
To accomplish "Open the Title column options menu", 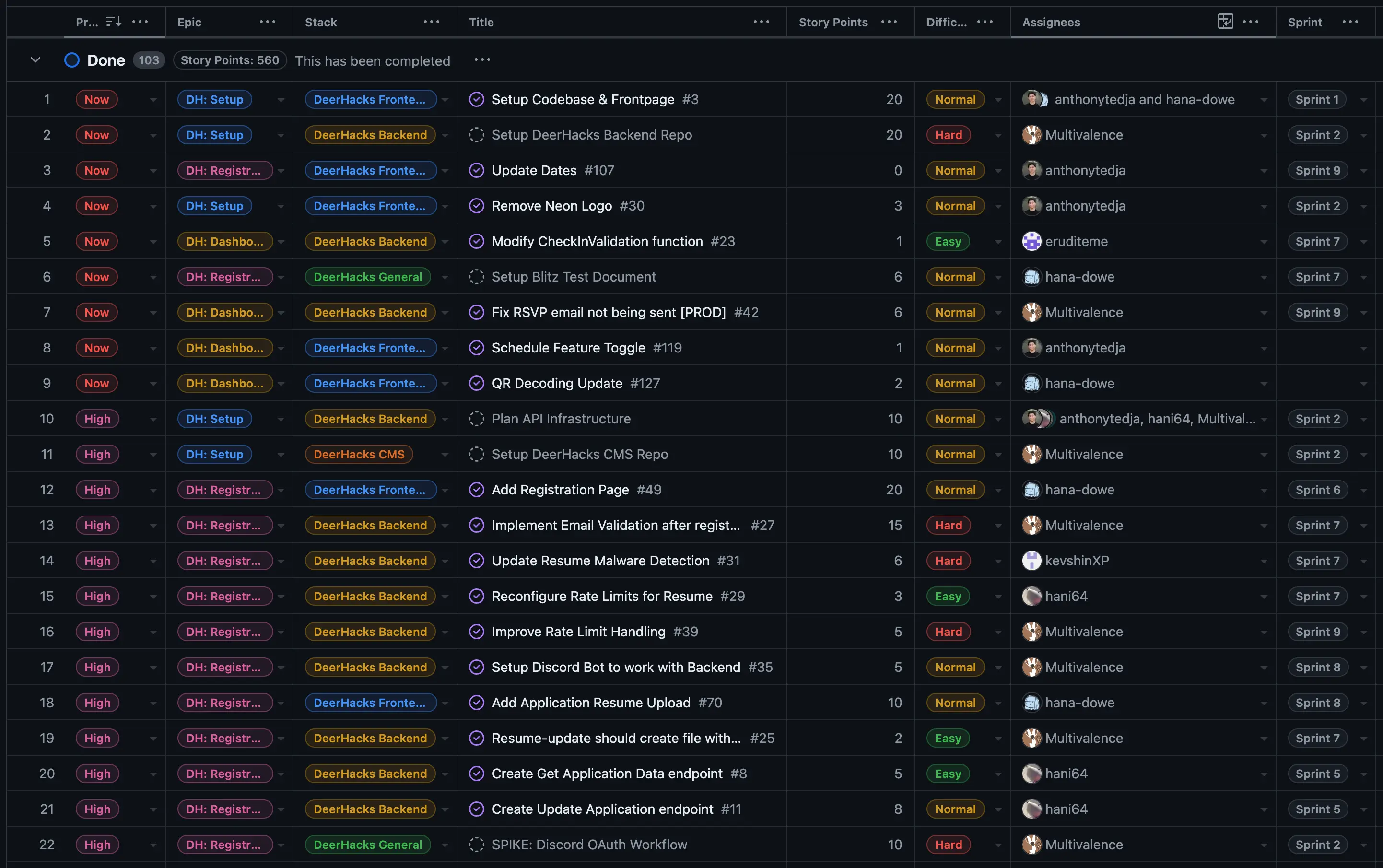I will click(x=761, y=22).
